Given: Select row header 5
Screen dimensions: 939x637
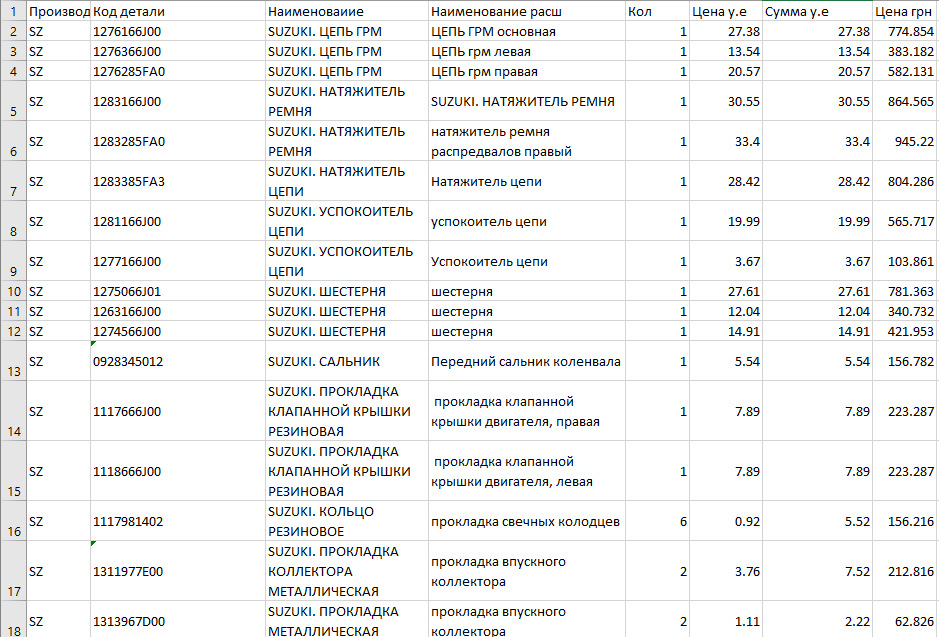Looking at the screenshot, I should coord(13,101).
